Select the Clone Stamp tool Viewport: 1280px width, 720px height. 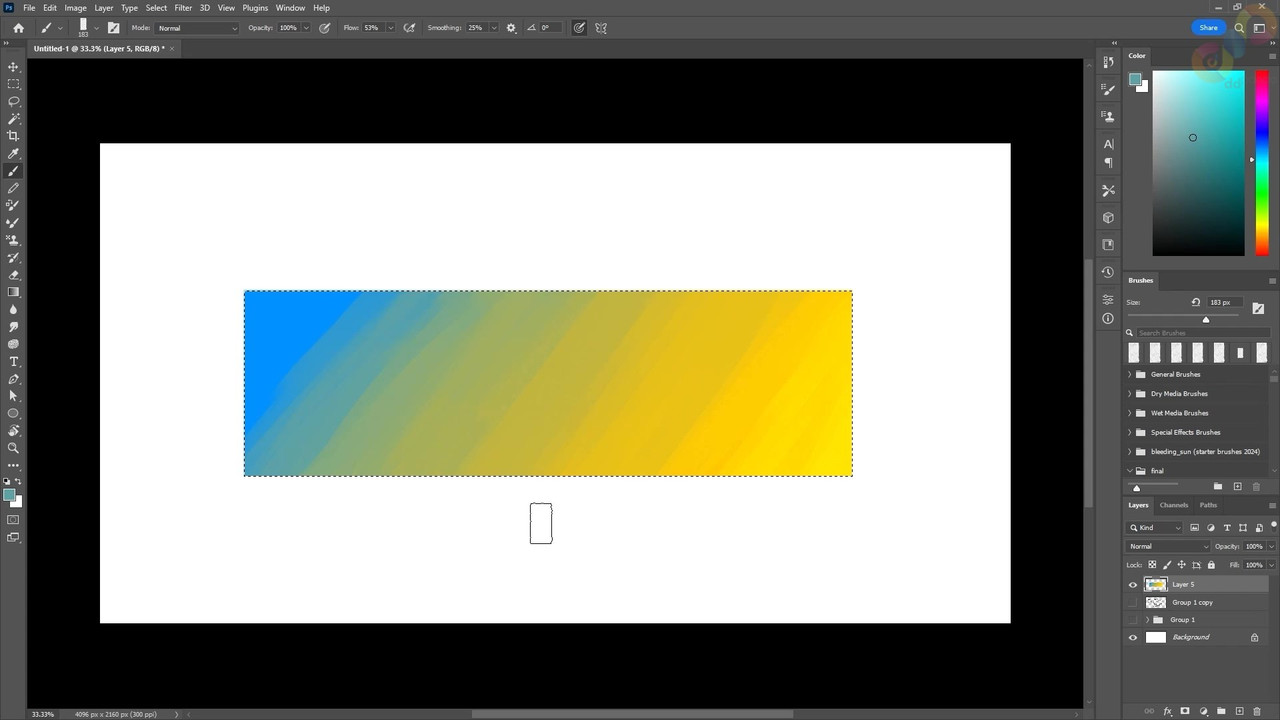14,240
